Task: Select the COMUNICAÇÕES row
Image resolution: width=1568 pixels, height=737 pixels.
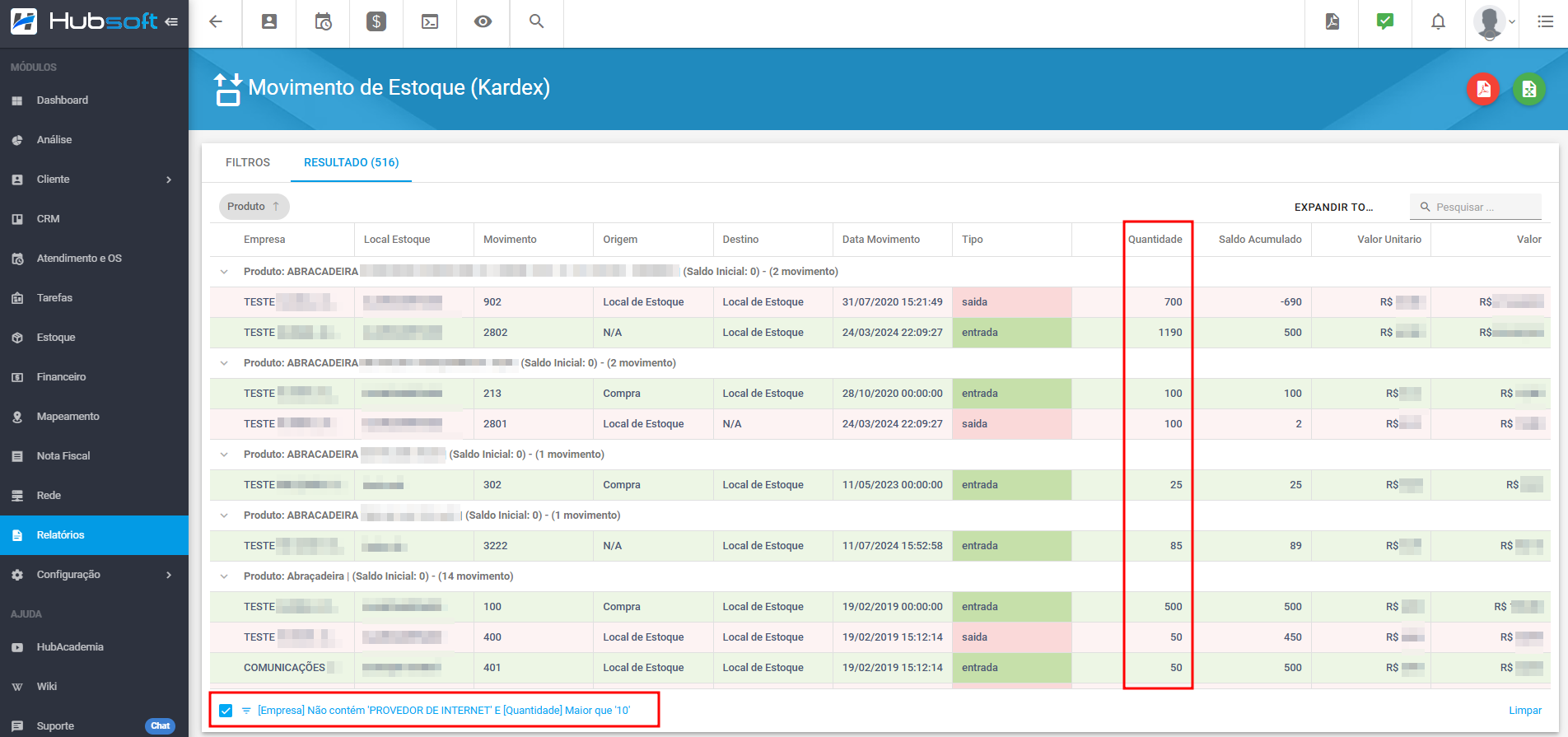Action: pos(880,668)
